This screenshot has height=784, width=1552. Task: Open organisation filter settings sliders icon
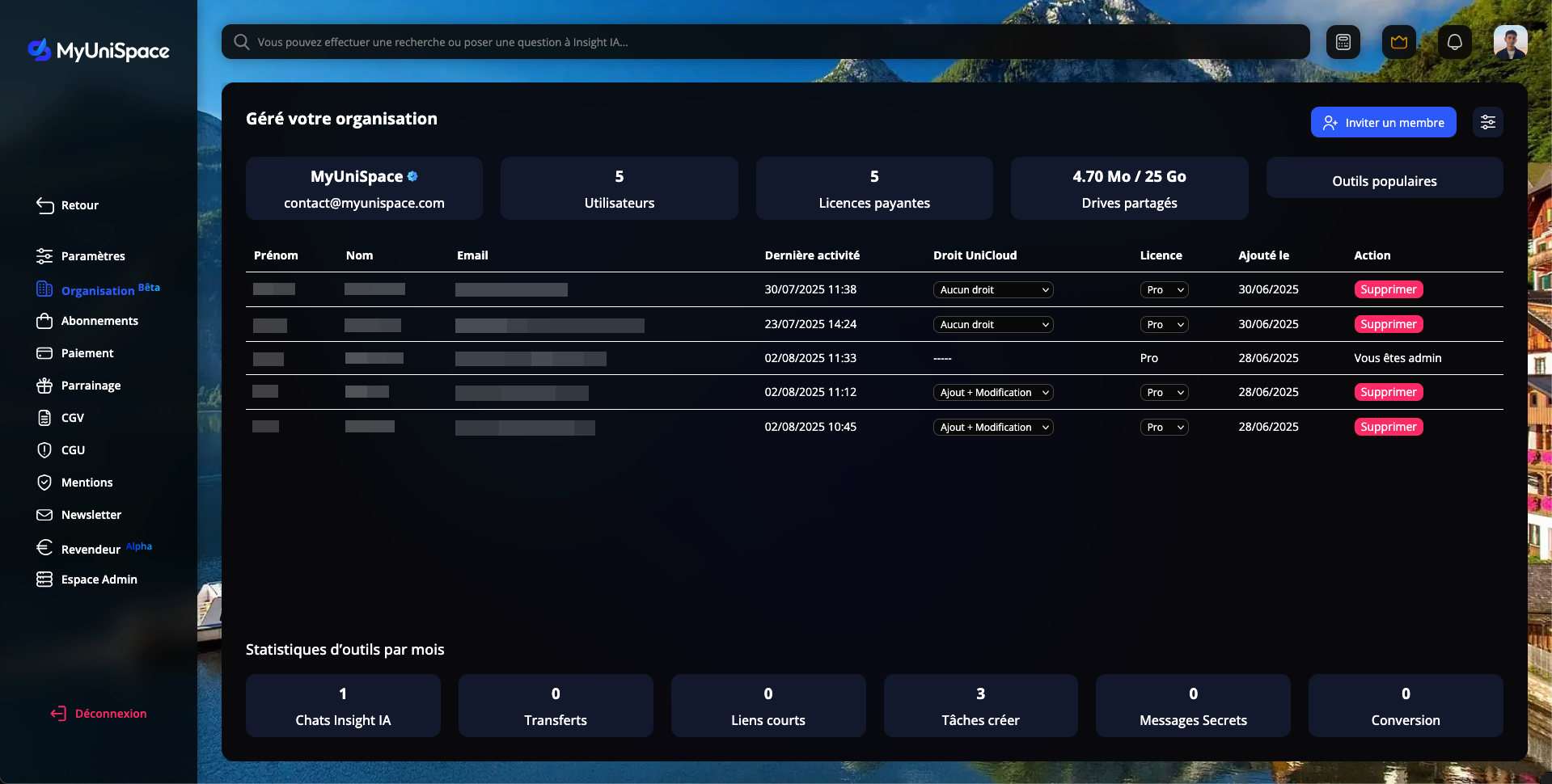point(1487,122)
